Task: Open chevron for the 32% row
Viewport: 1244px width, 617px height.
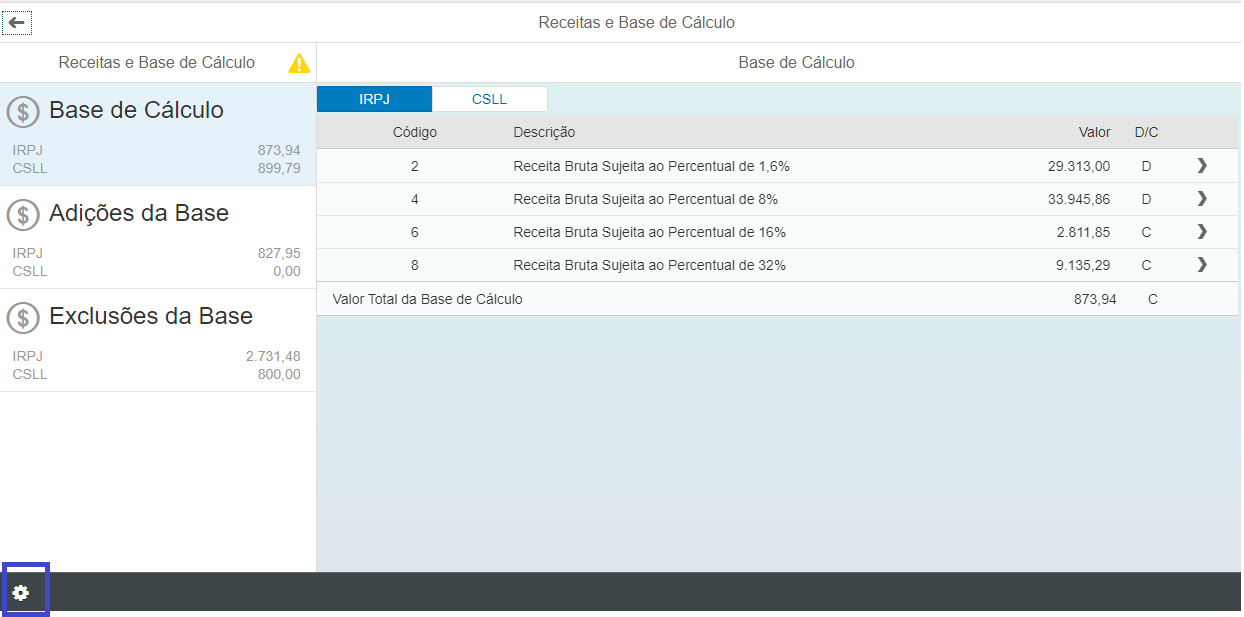Action: click(1202, 265)
